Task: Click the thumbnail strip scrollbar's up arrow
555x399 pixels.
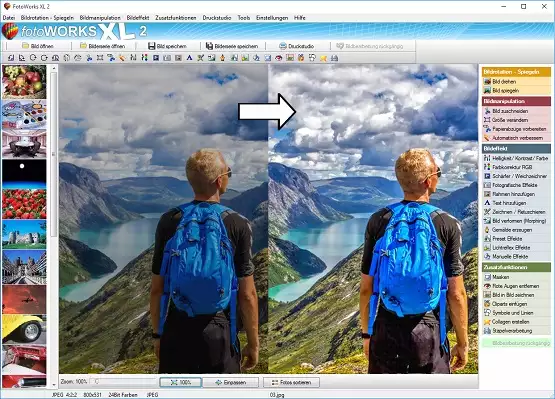Action: click(x=54, y=68)
